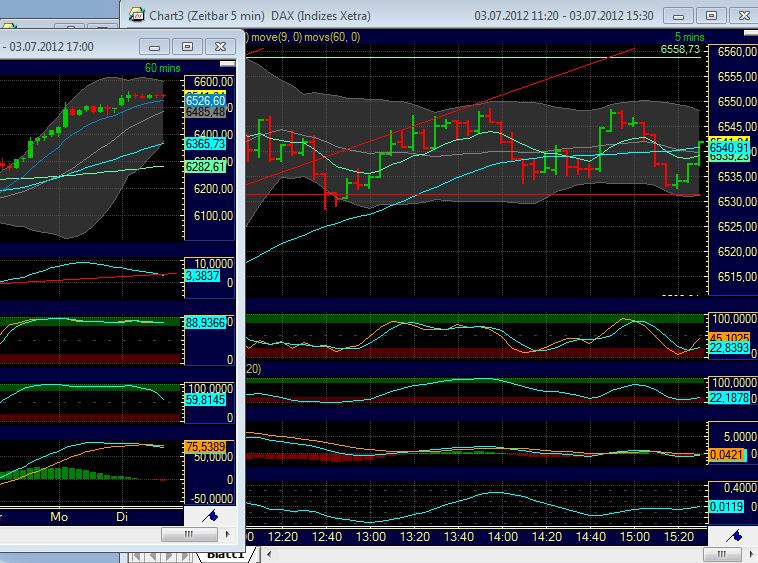Click the Chart3 window title icon
The width and height of the screenshot is (758, 563).
137,15
